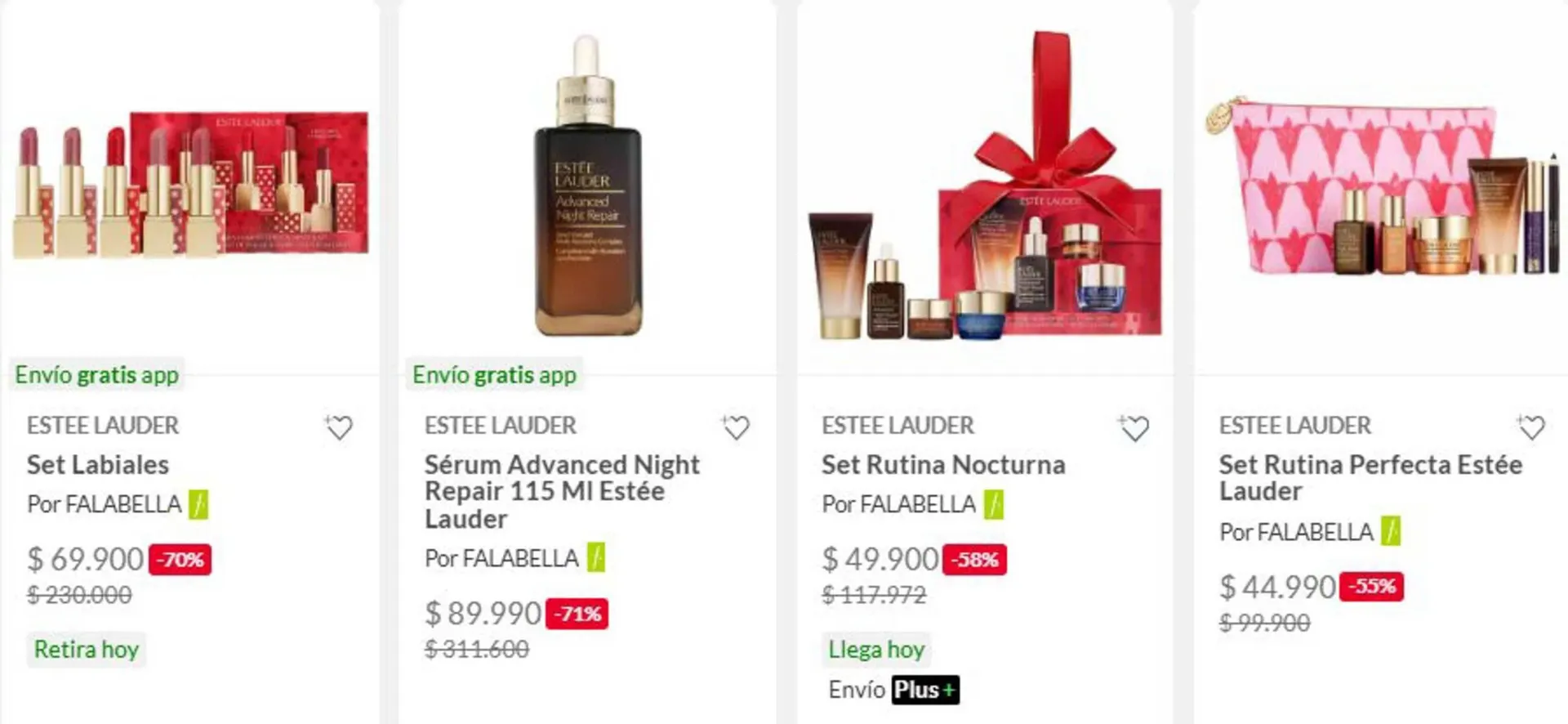The width and height of the screenshot is (1568, 724).
Task: Favorite the Sérum Advanced Night Repair heart
Action: tap(735, 427)
